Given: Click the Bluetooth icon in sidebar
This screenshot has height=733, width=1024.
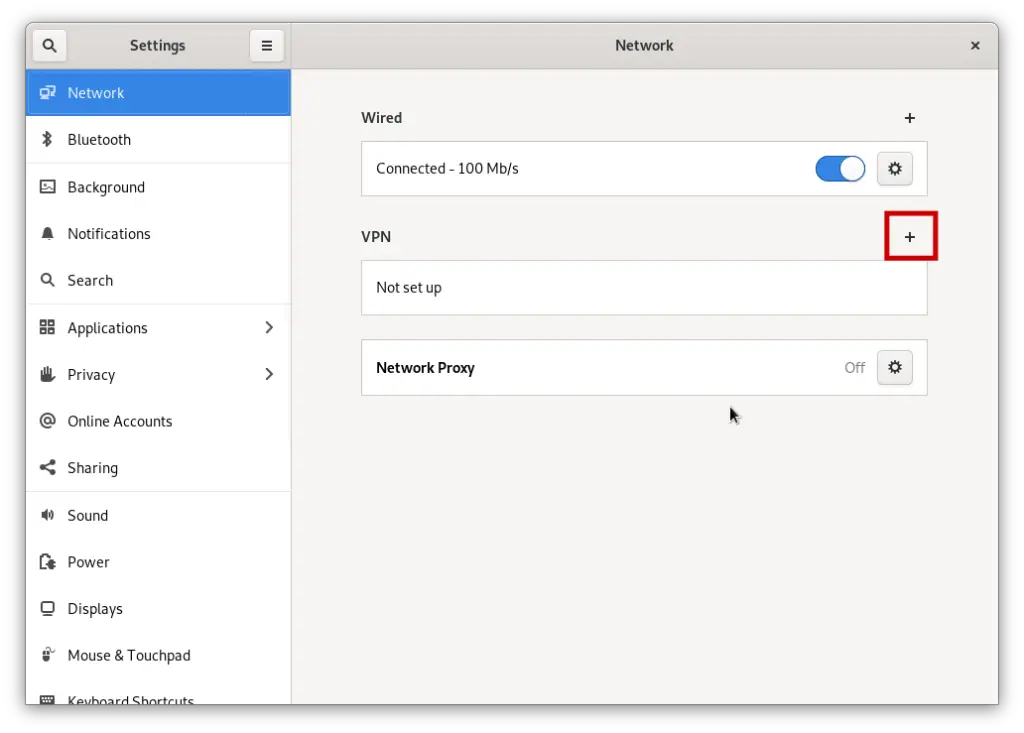Looking at the screenshot, I should point(47,139).
